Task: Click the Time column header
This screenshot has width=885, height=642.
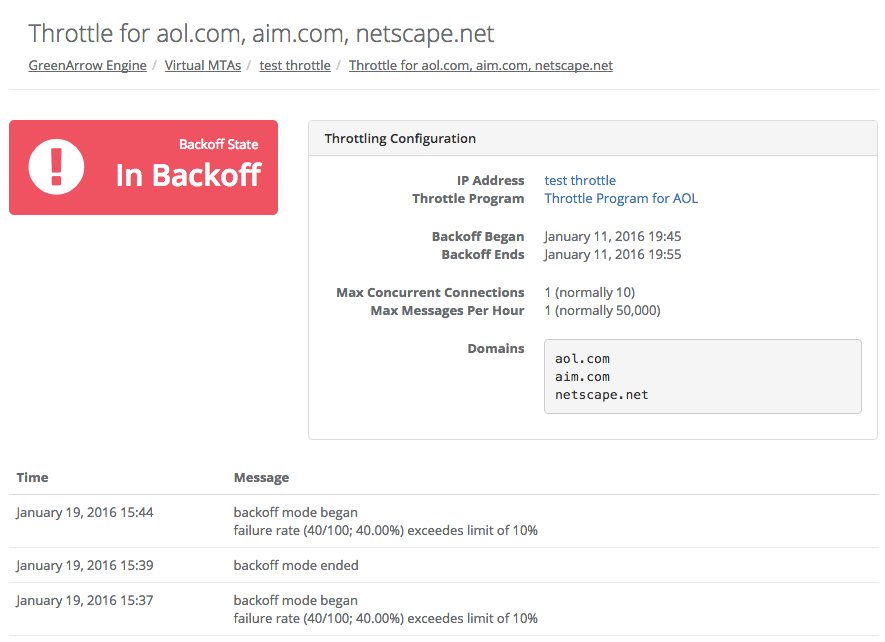Action: 32,478
